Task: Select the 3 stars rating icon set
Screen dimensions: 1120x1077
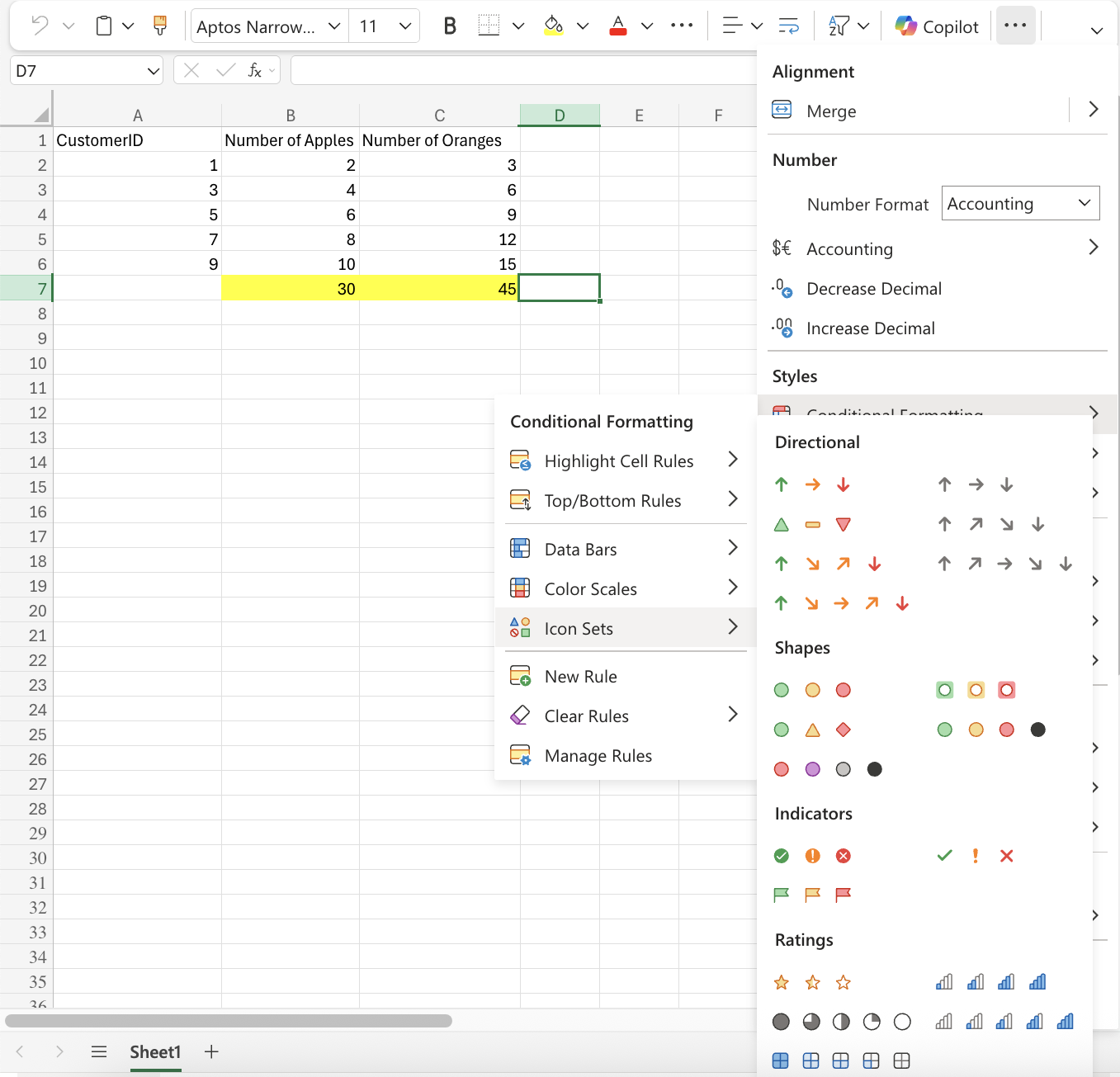Action: click(812, 982)
